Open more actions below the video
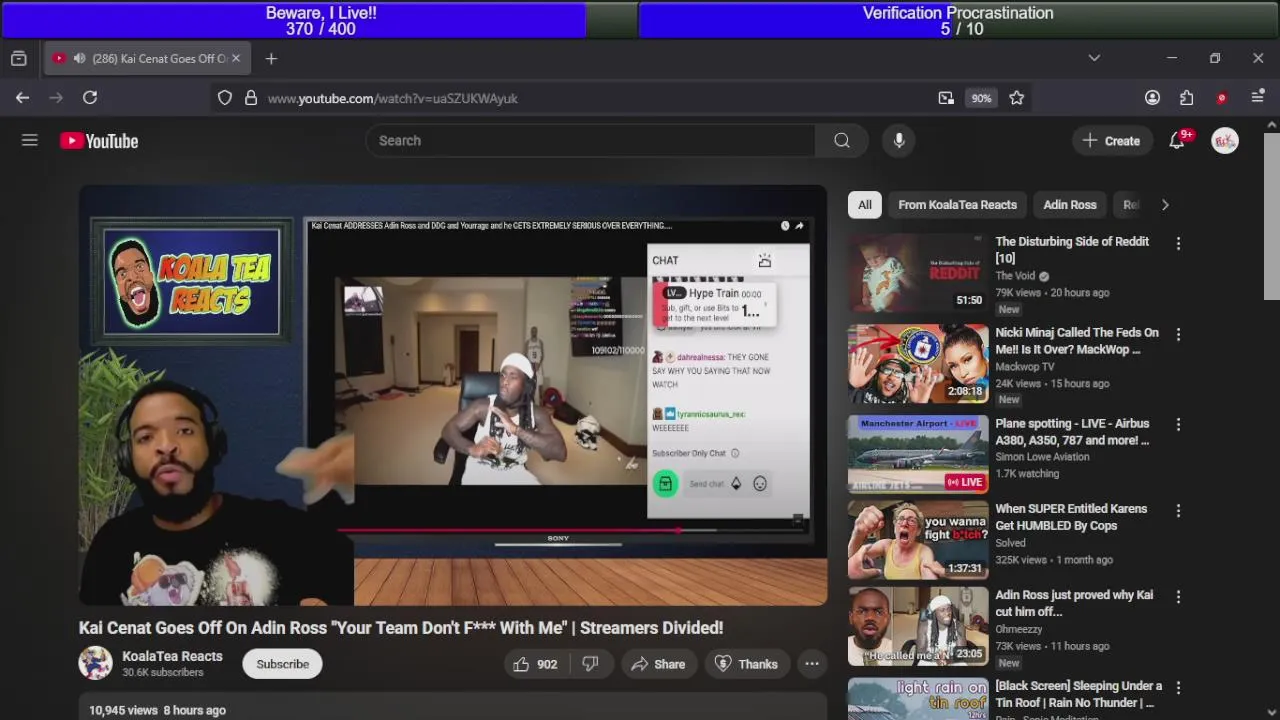The height and width of the screenshot is (720, 1280). coord(812,664)
